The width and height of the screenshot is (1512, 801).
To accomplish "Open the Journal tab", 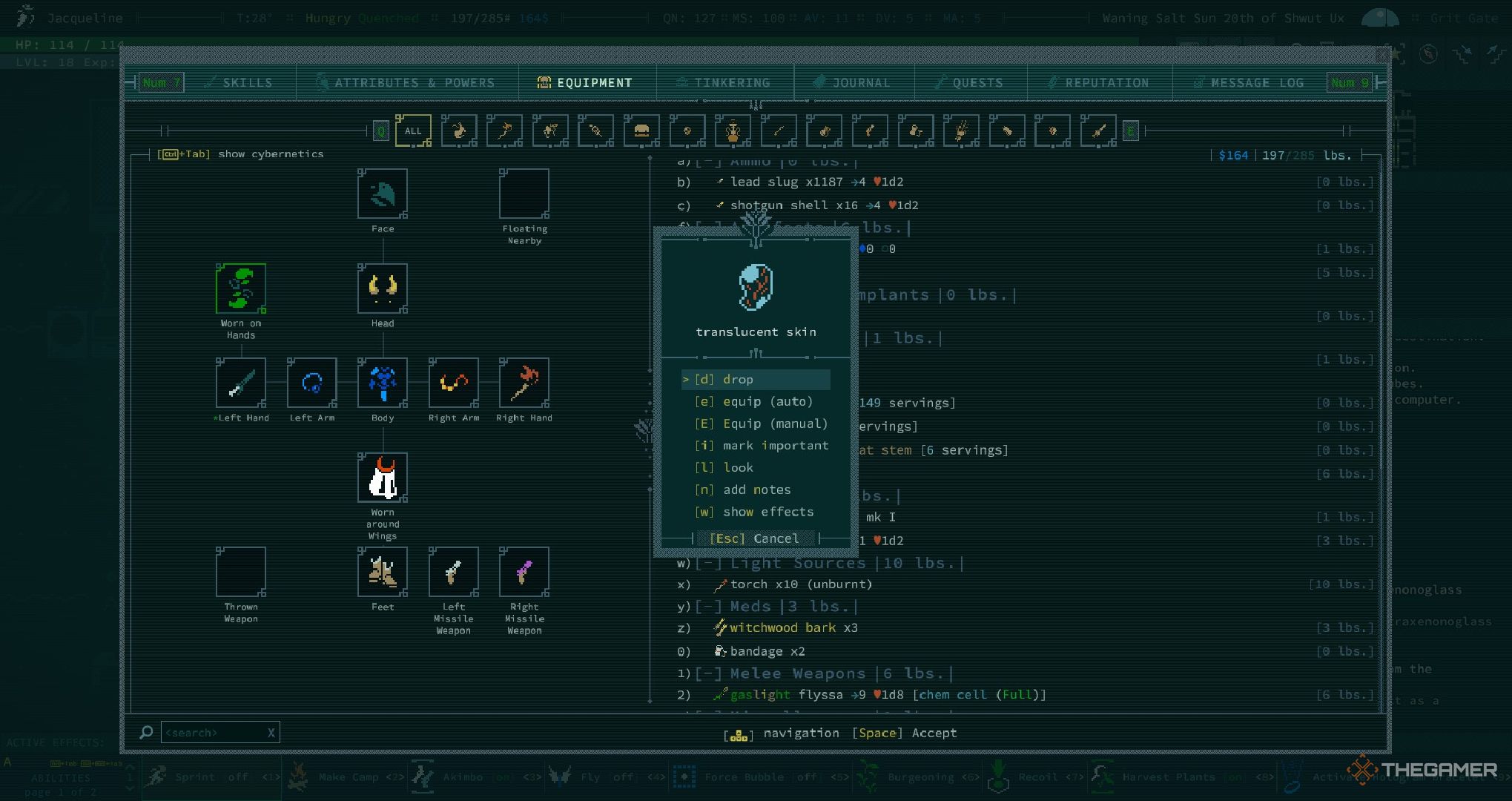I will pos(854,82).
